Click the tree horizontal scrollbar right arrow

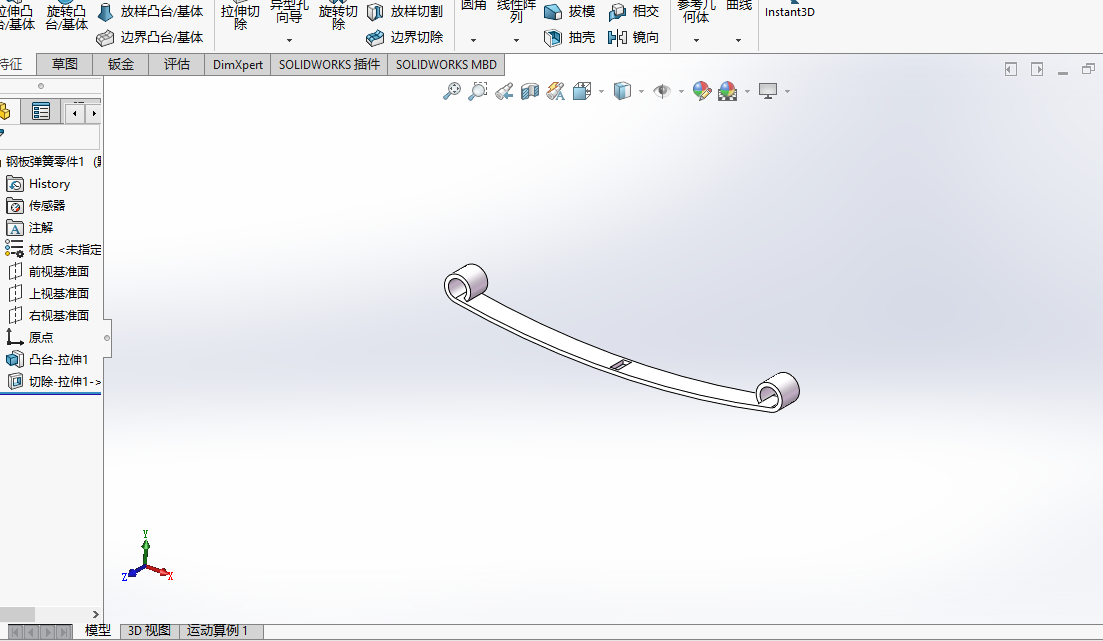pos(96,614)
